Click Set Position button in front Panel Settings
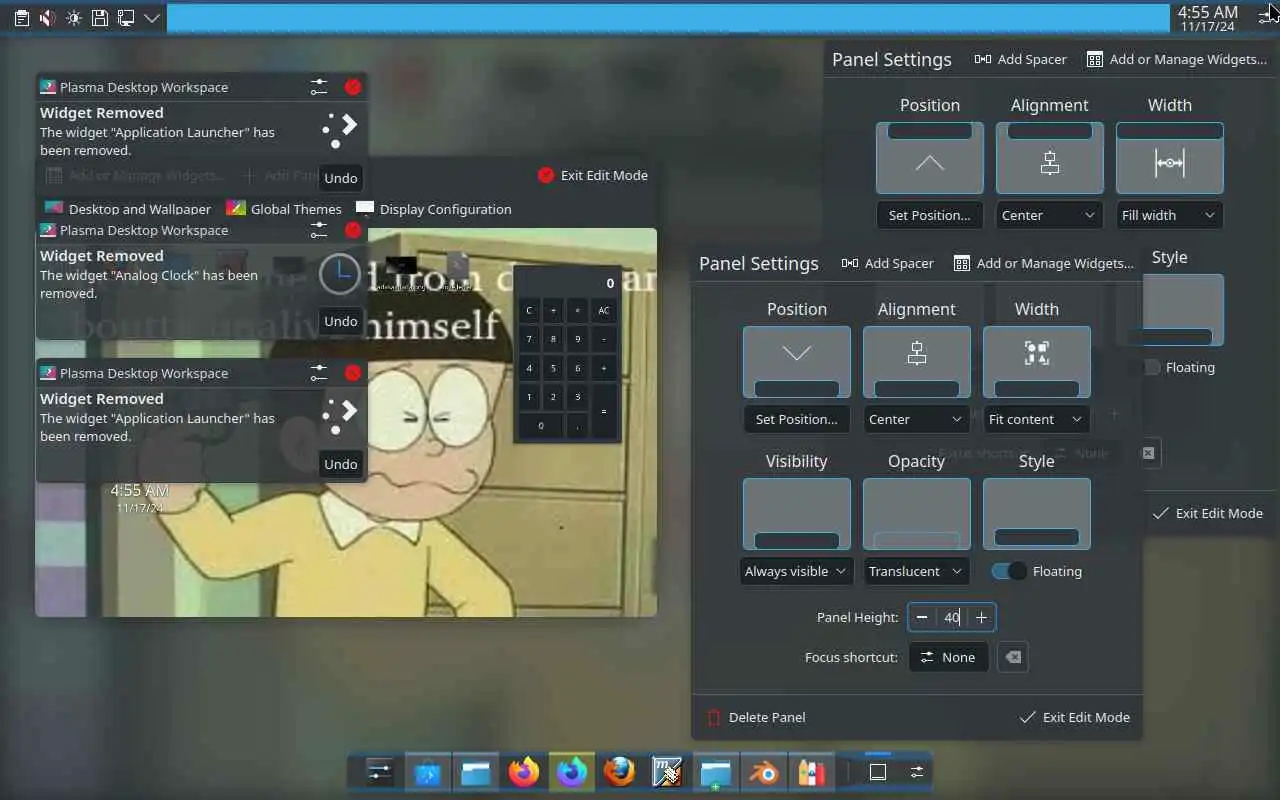 pos(797,419)
